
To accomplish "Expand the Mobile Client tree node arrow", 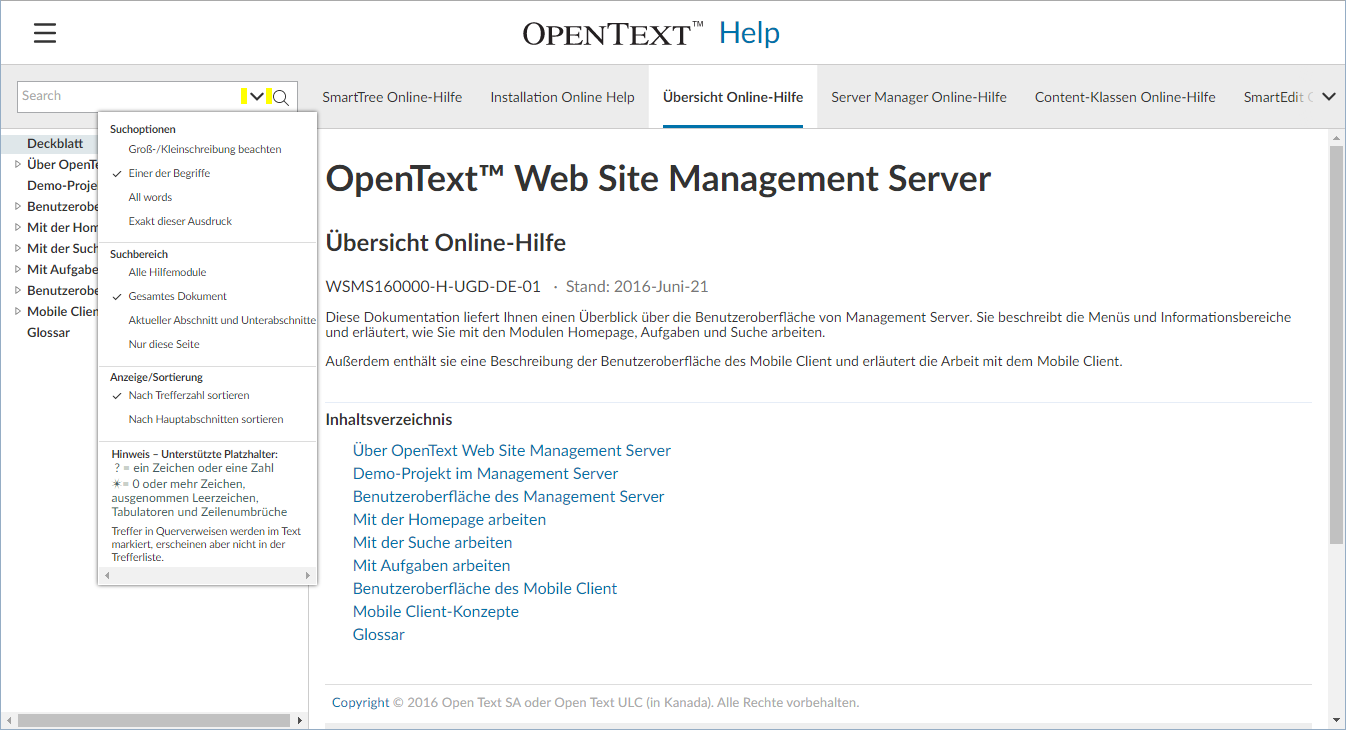I will (x=17, y=311).
